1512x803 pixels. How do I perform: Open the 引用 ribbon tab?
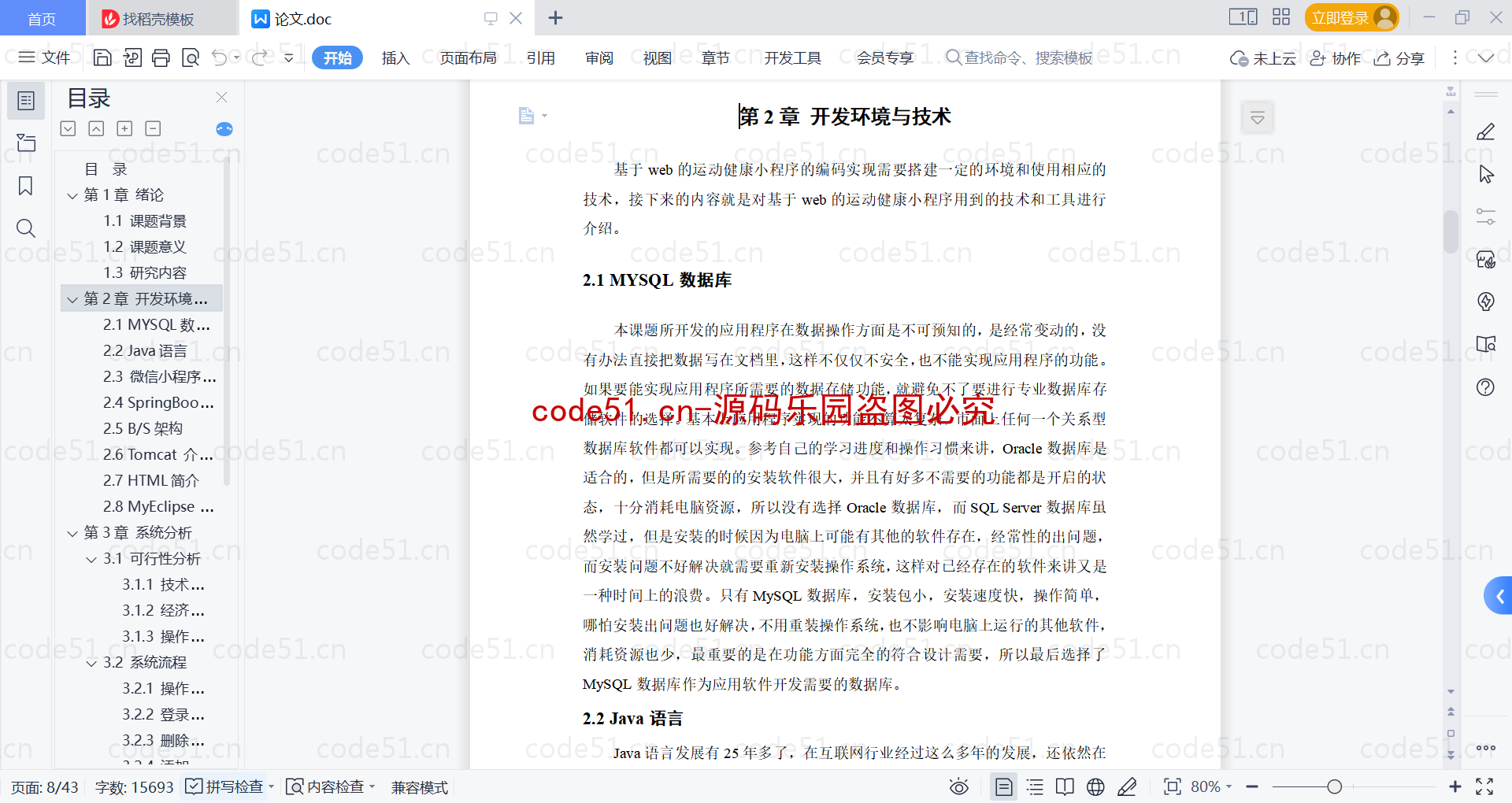pos(541,57)
